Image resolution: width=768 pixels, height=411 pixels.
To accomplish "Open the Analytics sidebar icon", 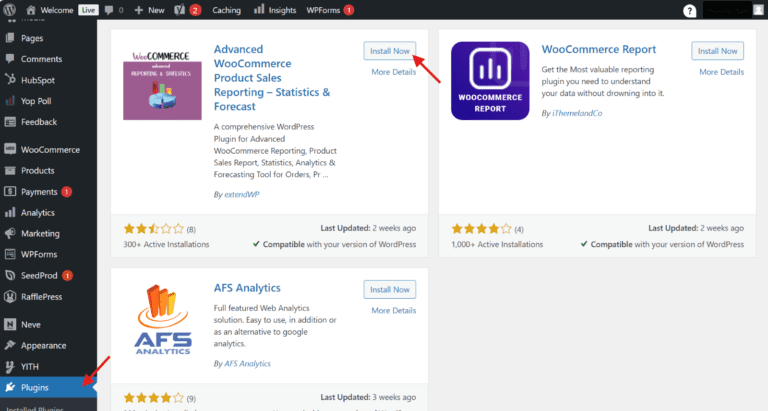I will tap(10, 213).
